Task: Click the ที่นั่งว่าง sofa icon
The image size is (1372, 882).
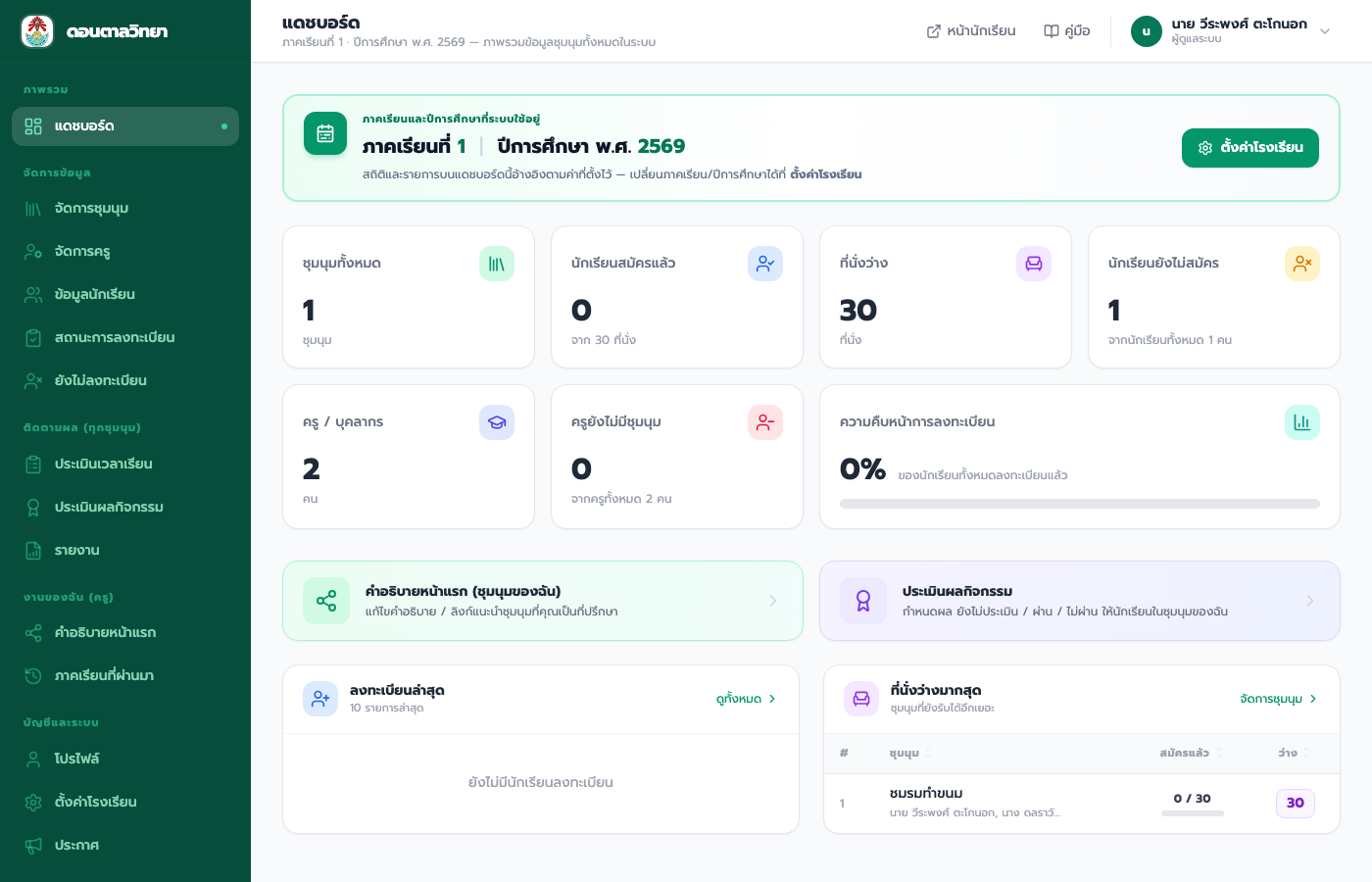Action: click(x=1034, y=264)
